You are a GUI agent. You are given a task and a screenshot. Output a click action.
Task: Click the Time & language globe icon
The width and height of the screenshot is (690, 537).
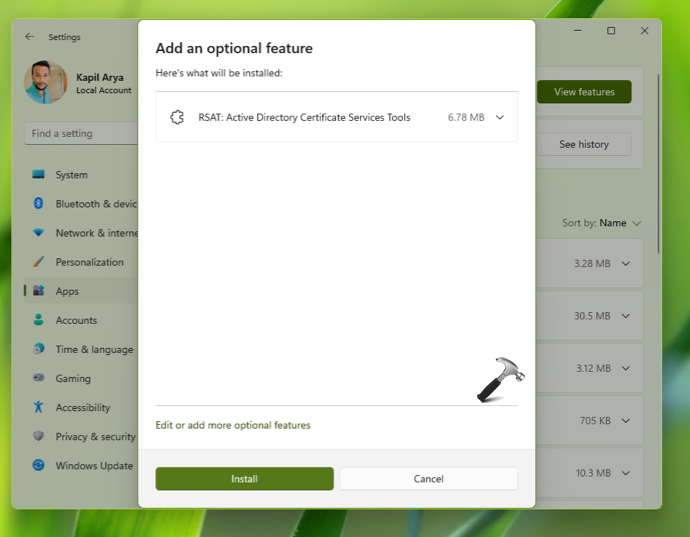click(x=38, y=349)
